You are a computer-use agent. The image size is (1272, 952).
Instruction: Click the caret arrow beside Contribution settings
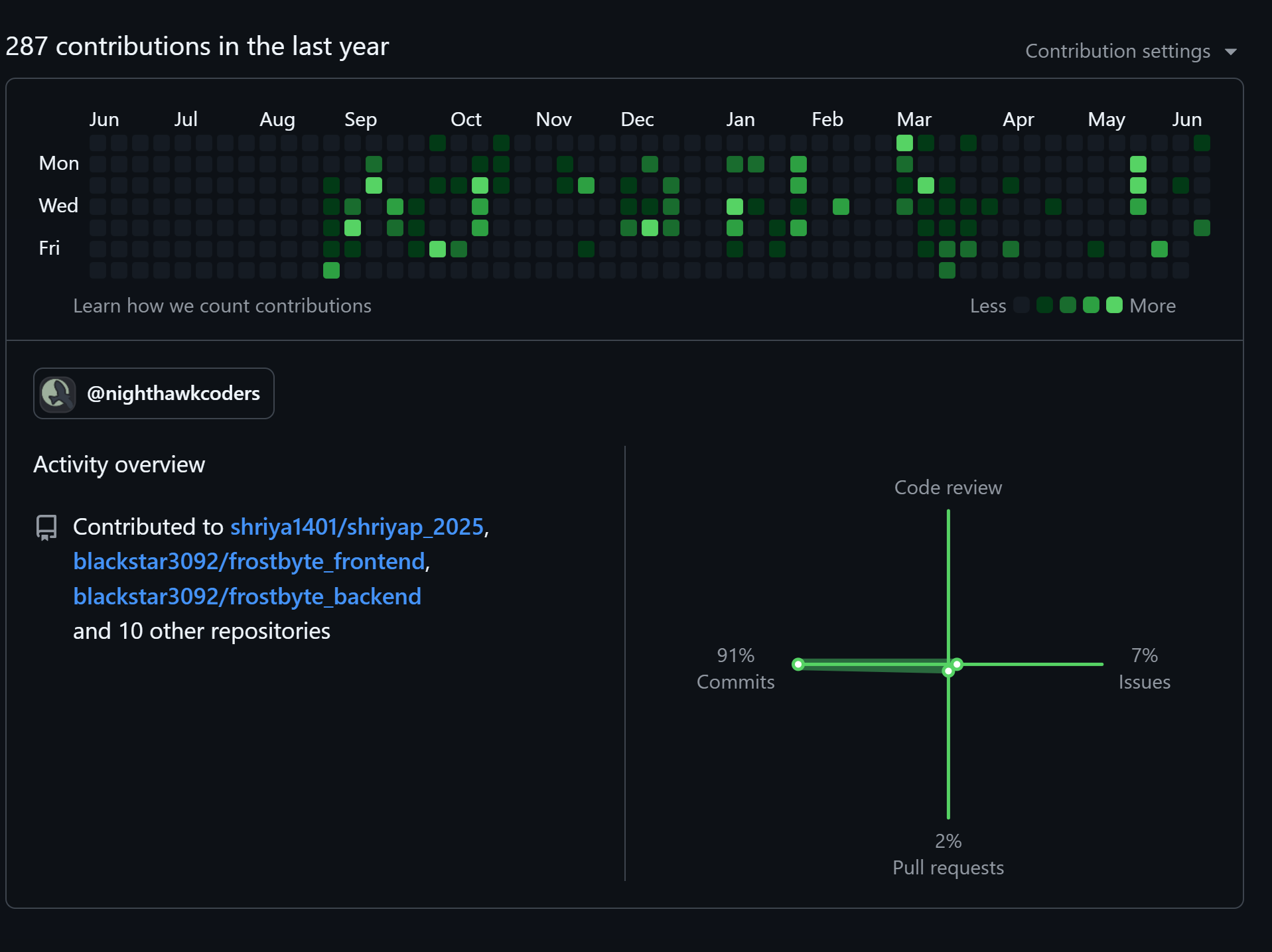pyautogui.click(x=1231, y=52)
